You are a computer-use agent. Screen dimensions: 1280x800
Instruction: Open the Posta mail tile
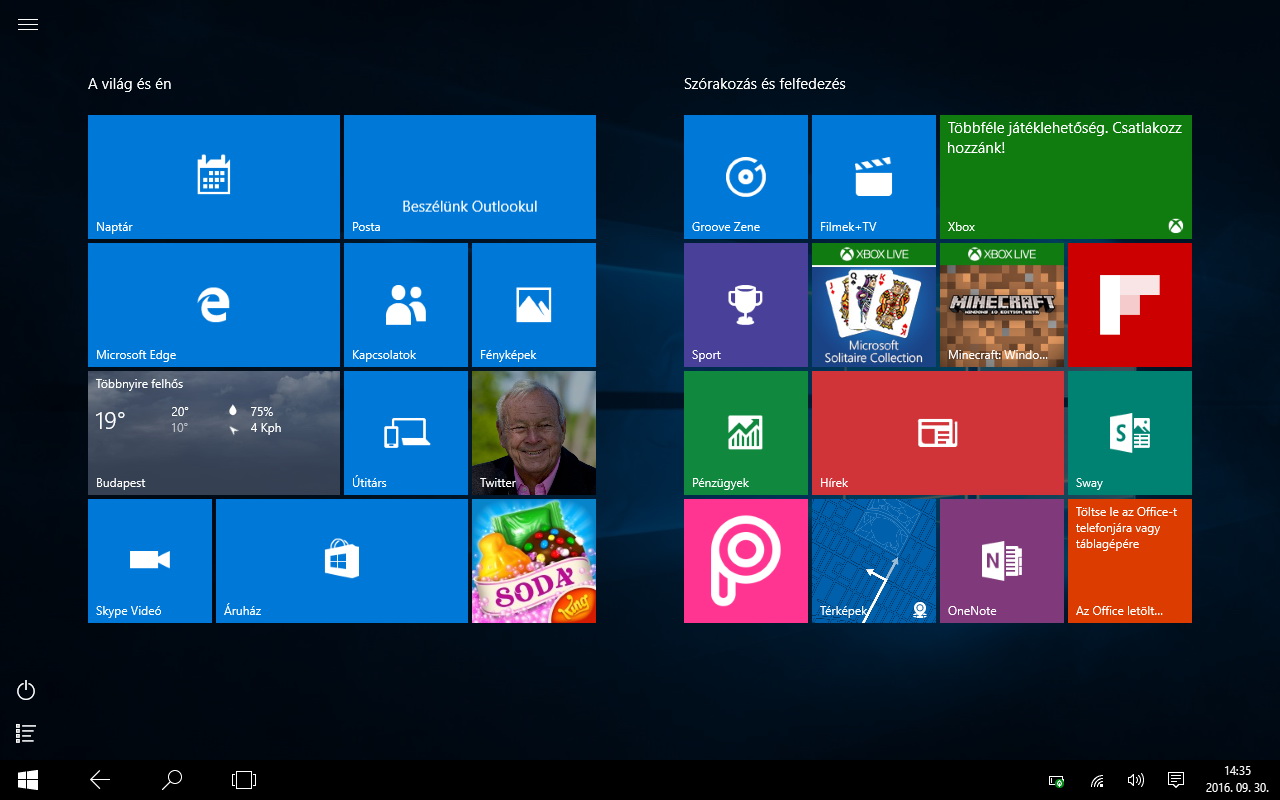point(470,177)
